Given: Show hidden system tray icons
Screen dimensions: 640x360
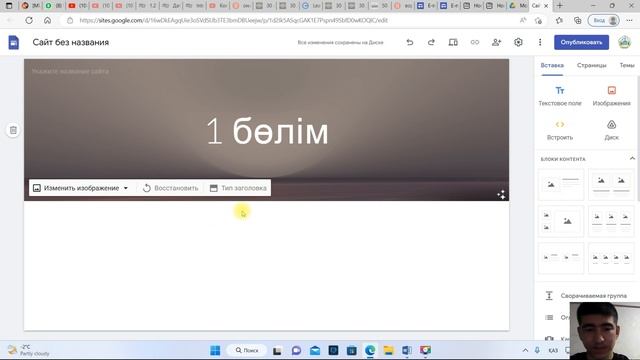Looking at the screenshot, I should point(525,350).
